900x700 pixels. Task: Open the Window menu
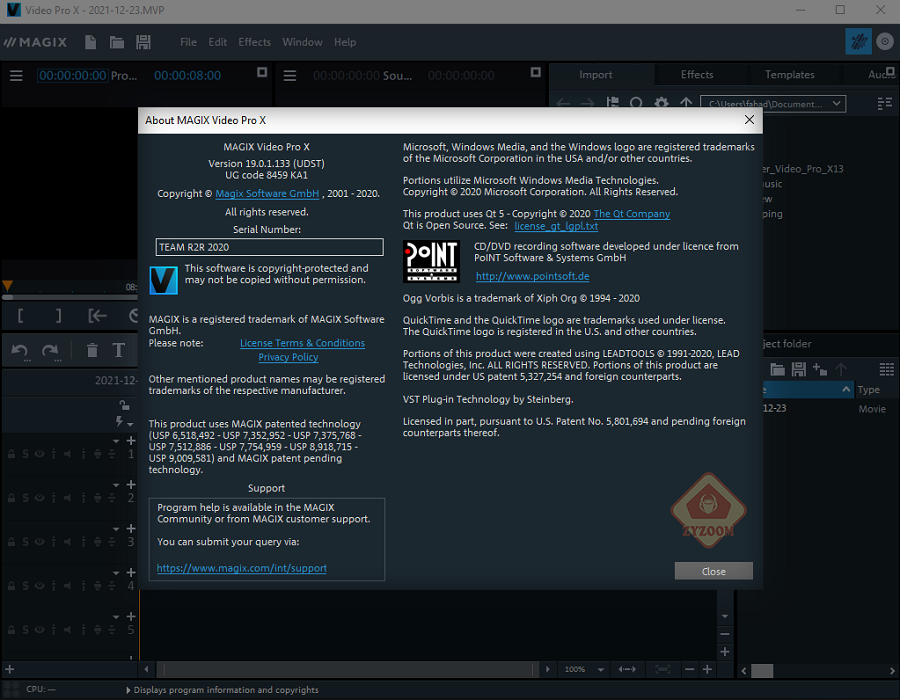302,42
